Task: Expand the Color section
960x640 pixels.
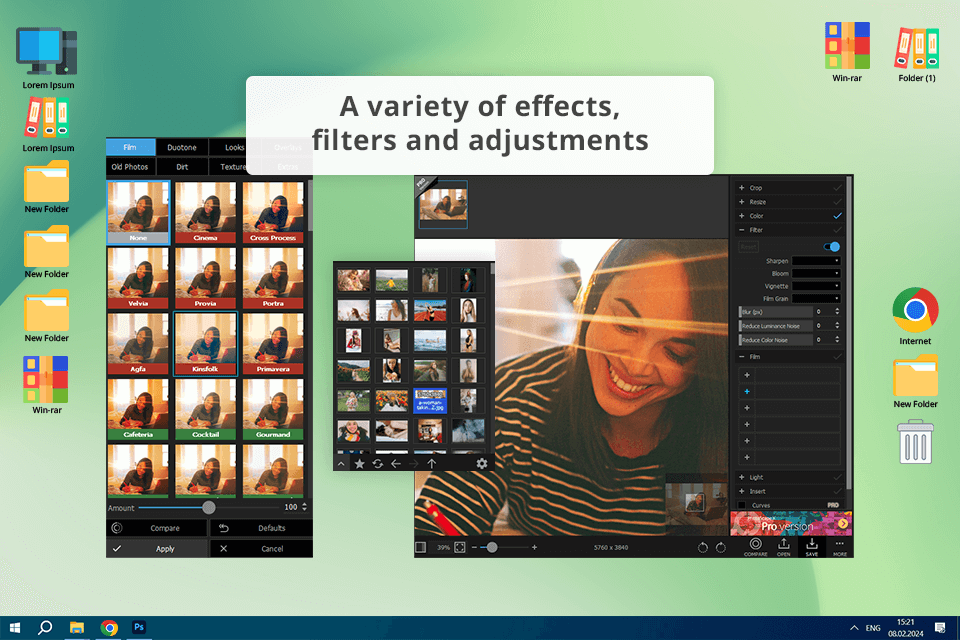Action: (x=741, y=216)
